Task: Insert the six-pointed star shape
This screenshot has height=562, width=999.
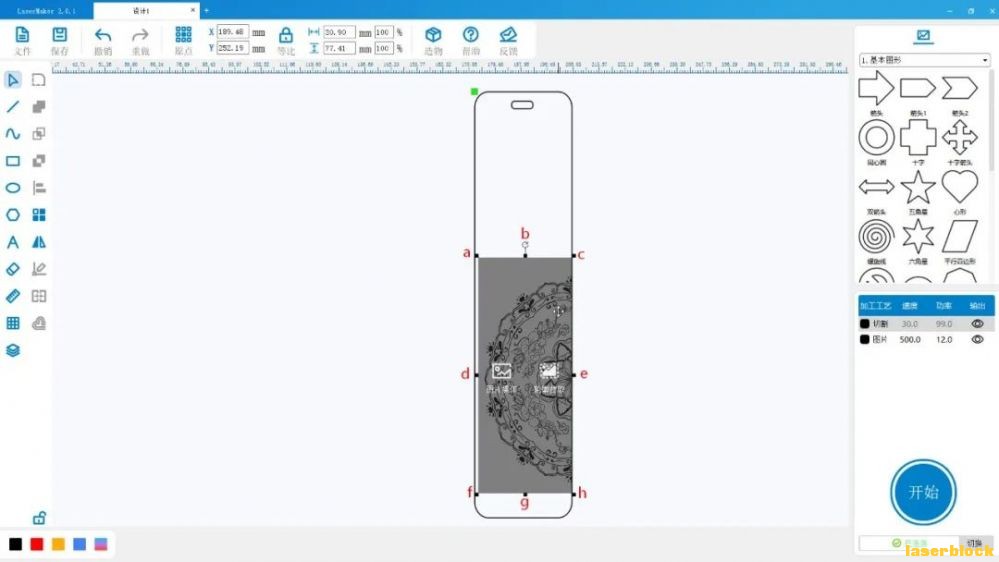Action: 918,236
